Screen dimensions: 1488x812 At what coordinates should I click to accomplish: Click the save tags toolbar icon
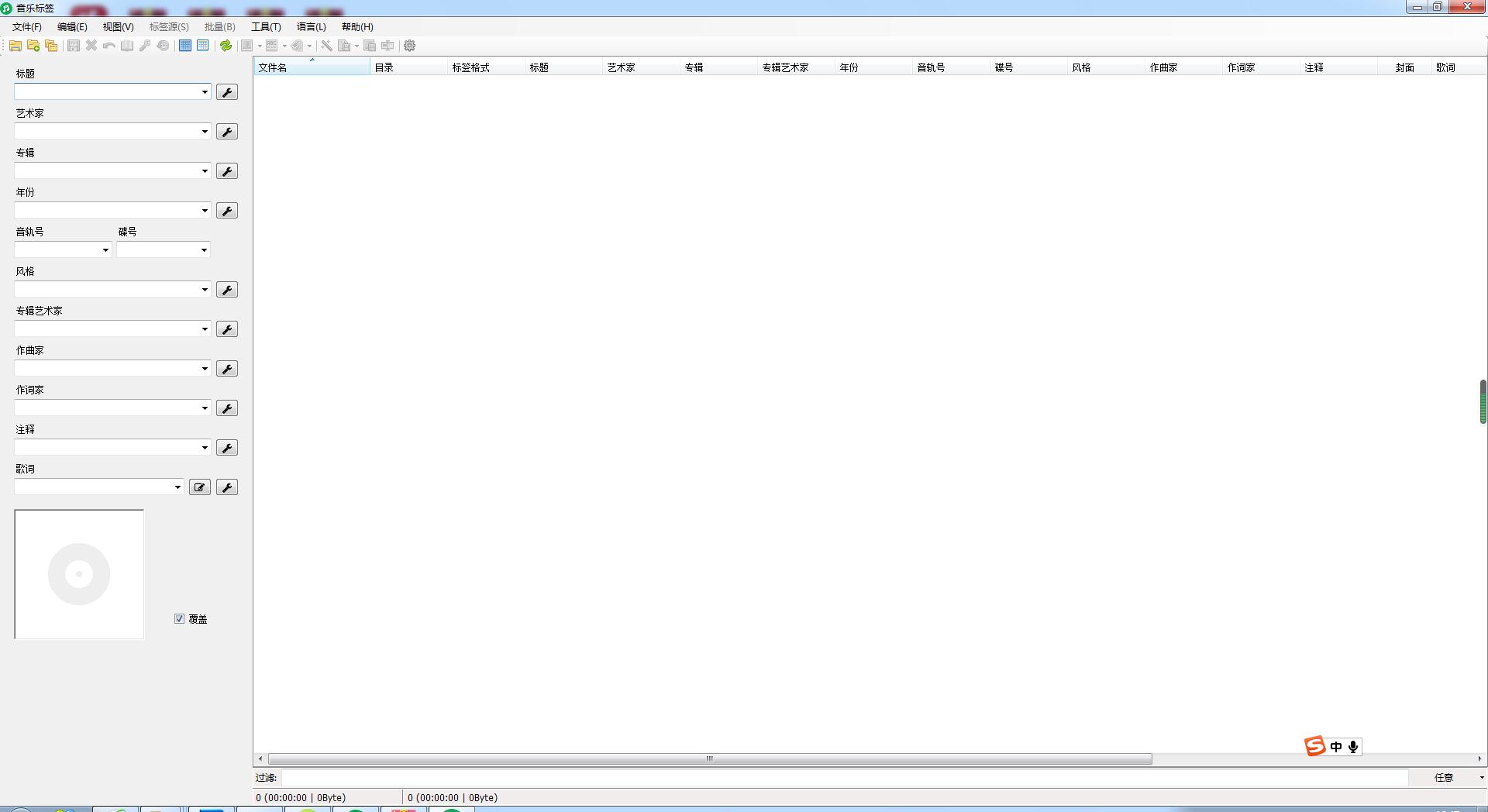point(72,46)
